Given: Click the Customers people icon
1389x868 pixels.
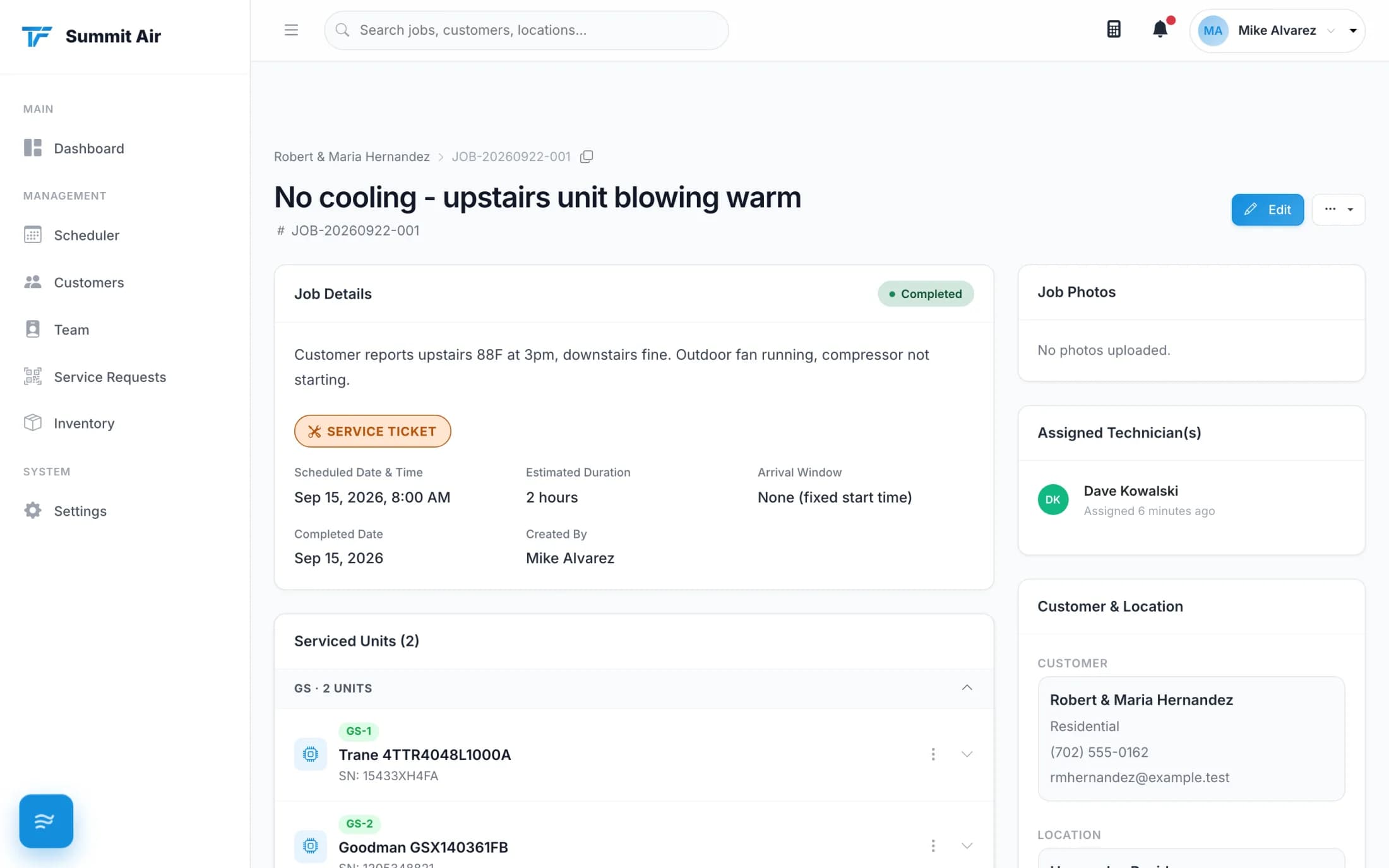Looking at the screenshot, I should (x=33, y=282).
